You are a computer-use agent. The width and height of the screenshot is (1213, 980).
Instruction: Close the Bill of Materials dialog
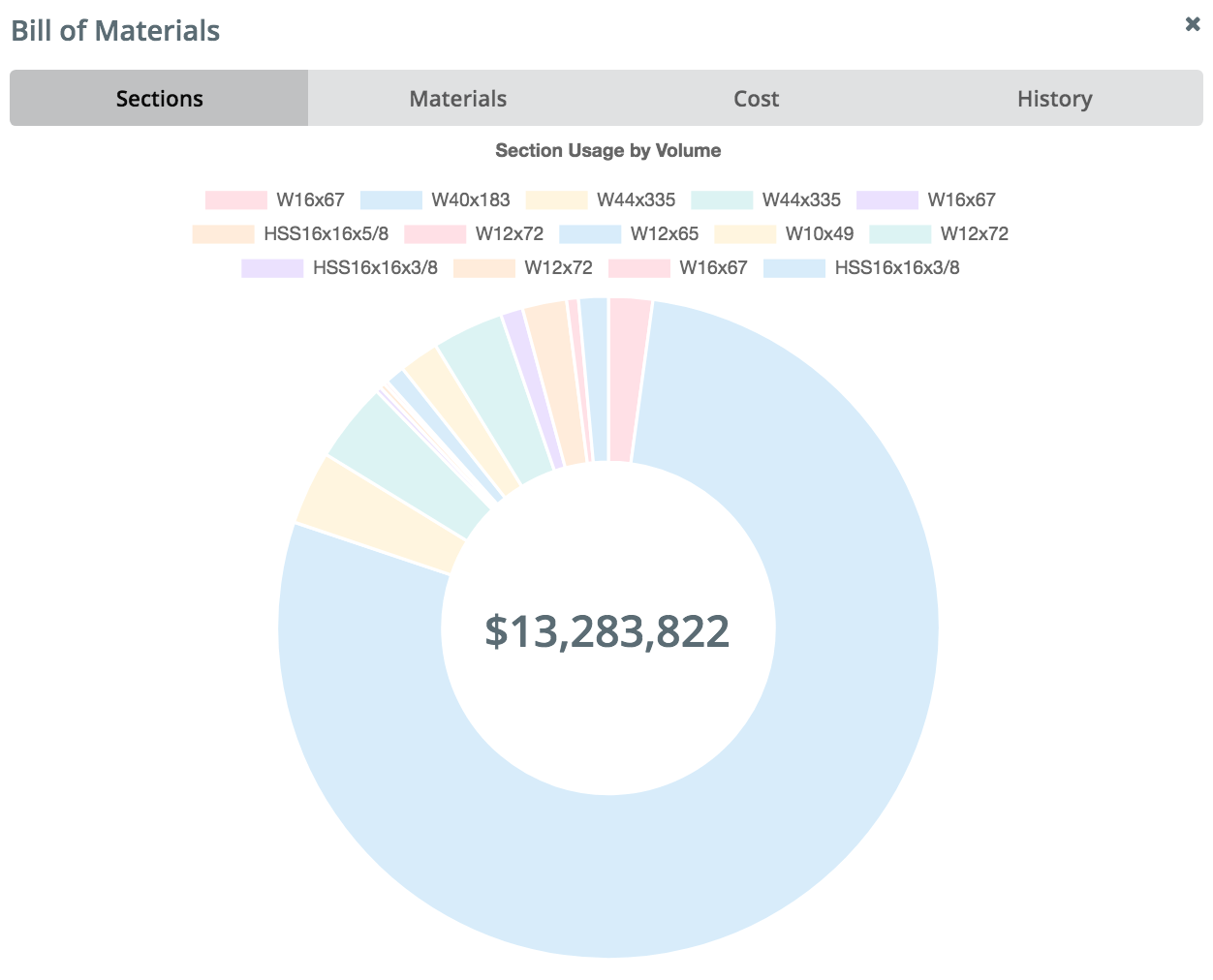(1193, 24)
